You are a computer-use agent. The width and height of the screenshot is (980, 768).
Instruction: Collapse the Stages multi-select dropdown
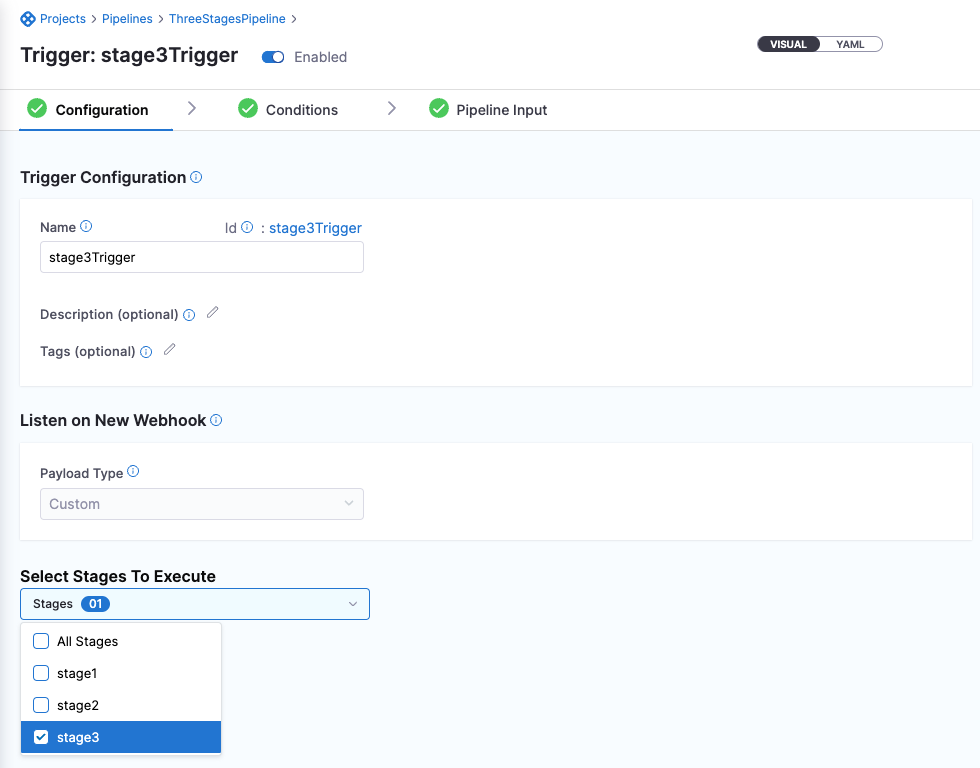pyautogui.click(x=352, y=604)
